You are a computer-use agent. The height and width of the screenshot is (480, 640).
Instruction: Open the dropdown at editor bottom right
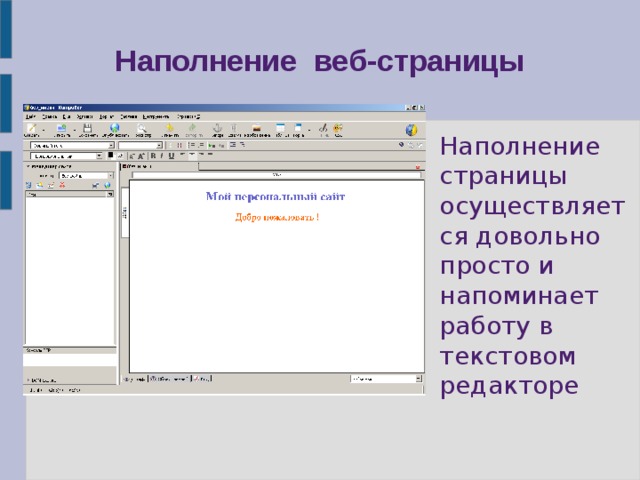click(x=386, y=379)
